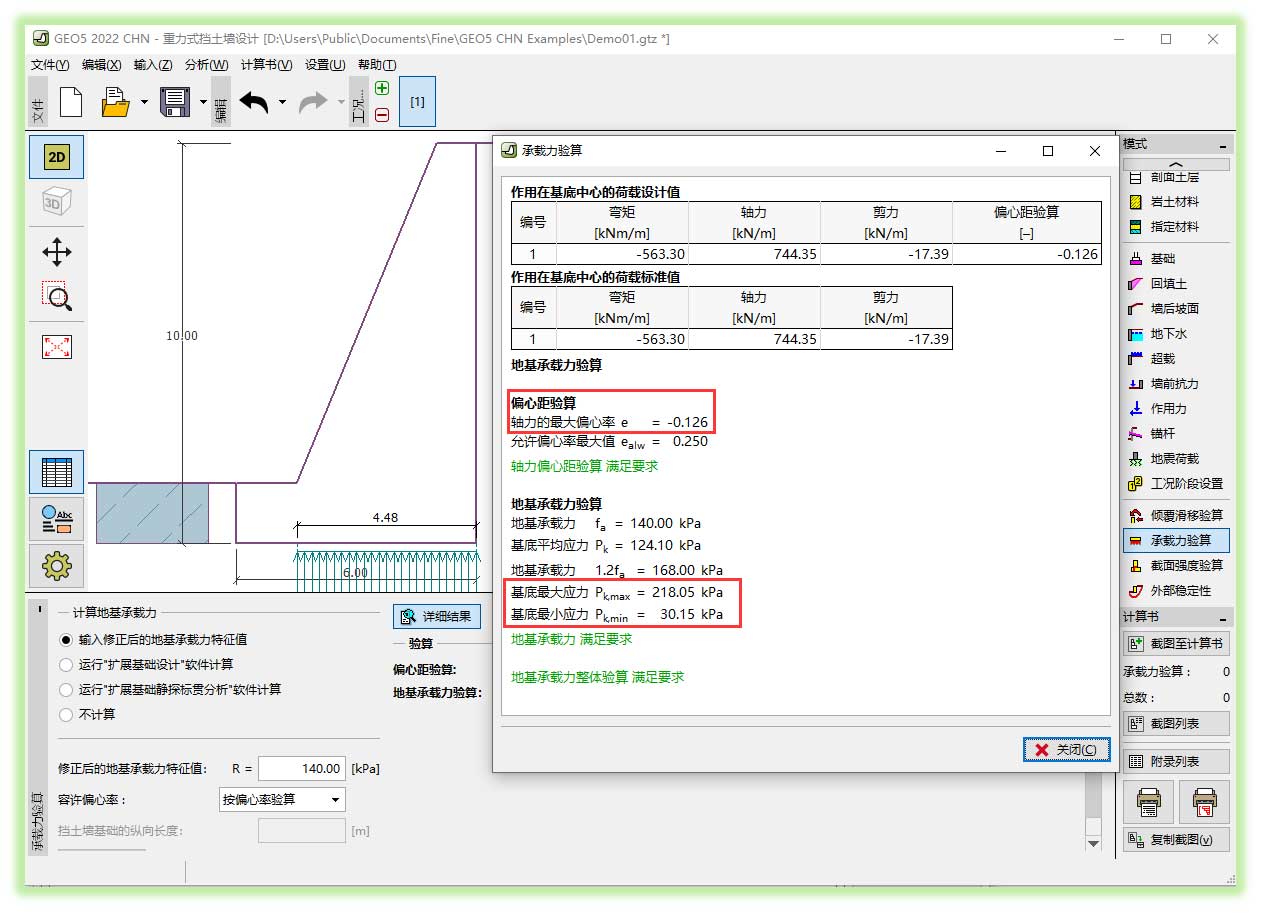This screenshot has width=1263, height=914.
Task: Open the 输入(Z) menu
Action: (x=153, y=65)
